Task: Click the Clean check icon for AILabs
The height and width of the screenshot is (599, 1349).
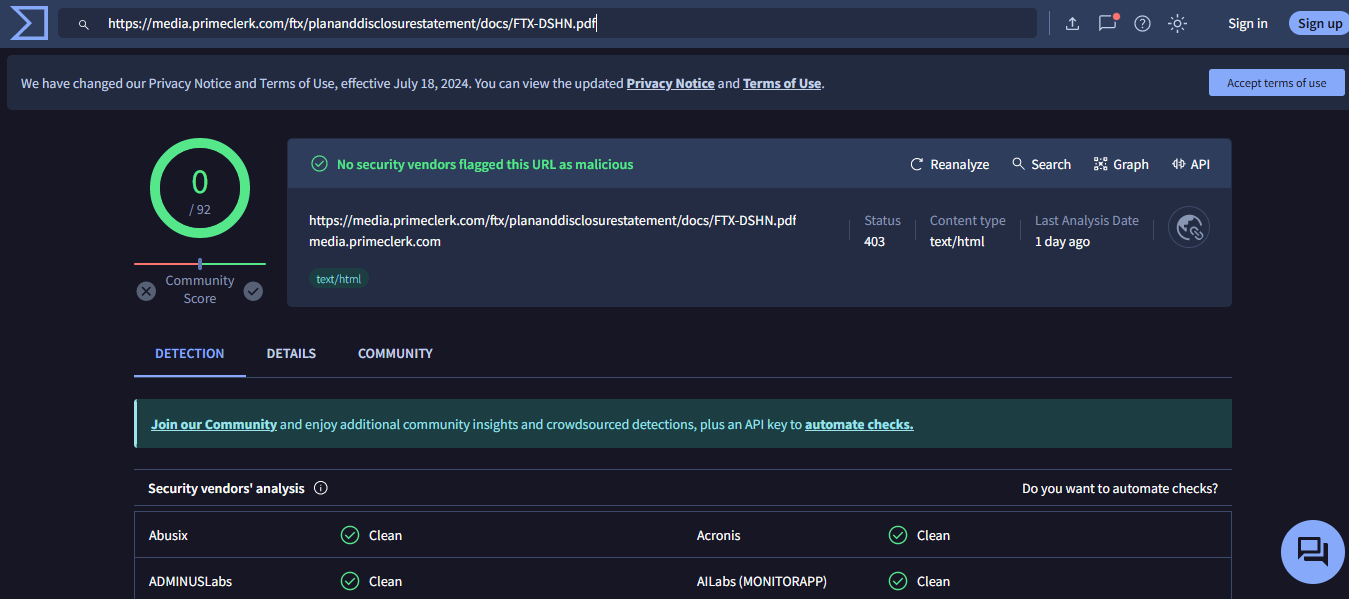Action: pyautogui.click(x=898, y=581)
